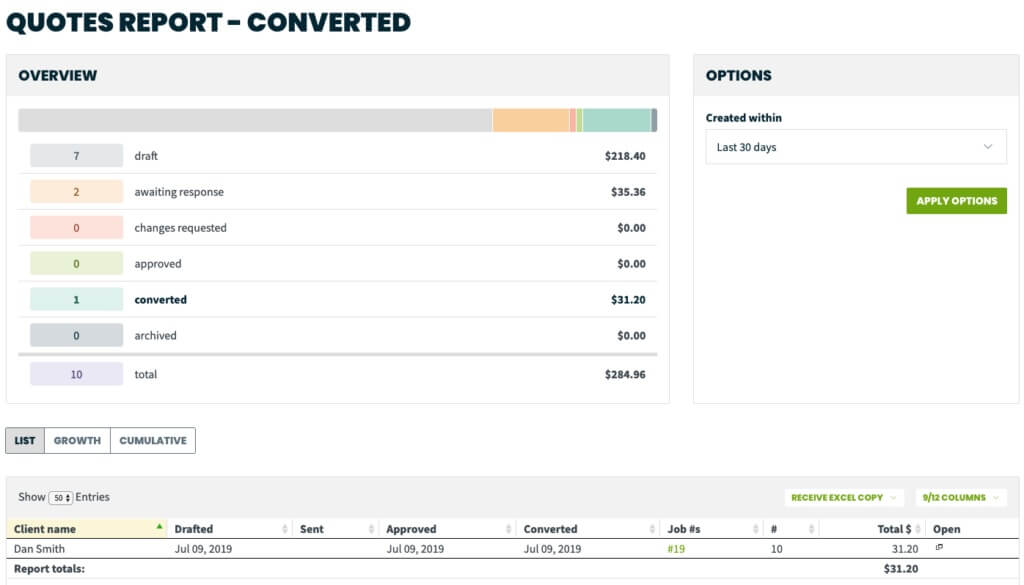Click the Open column header
Image resolution: width=1024 pixels, height=585 pixels.
[x=946, y=529]
